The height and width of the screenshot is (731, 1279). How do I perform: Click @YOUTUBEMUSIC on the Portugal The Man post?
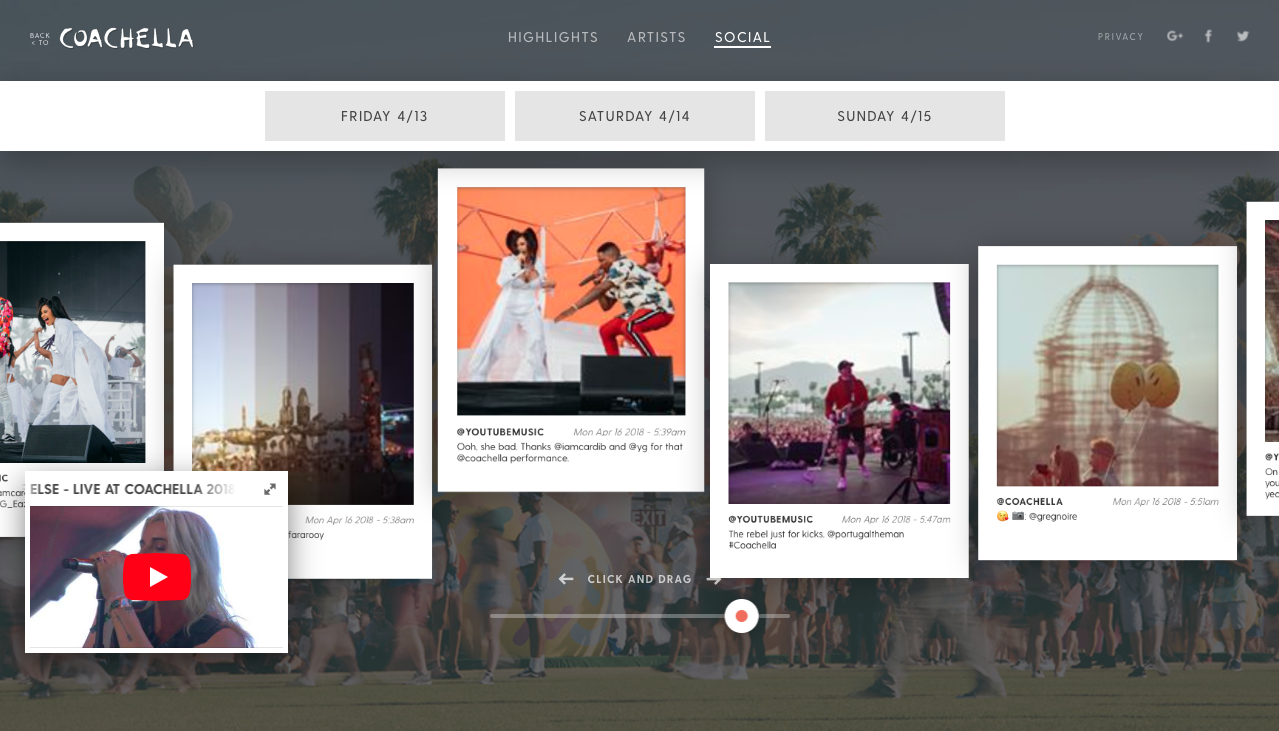(x=770, y=520)
